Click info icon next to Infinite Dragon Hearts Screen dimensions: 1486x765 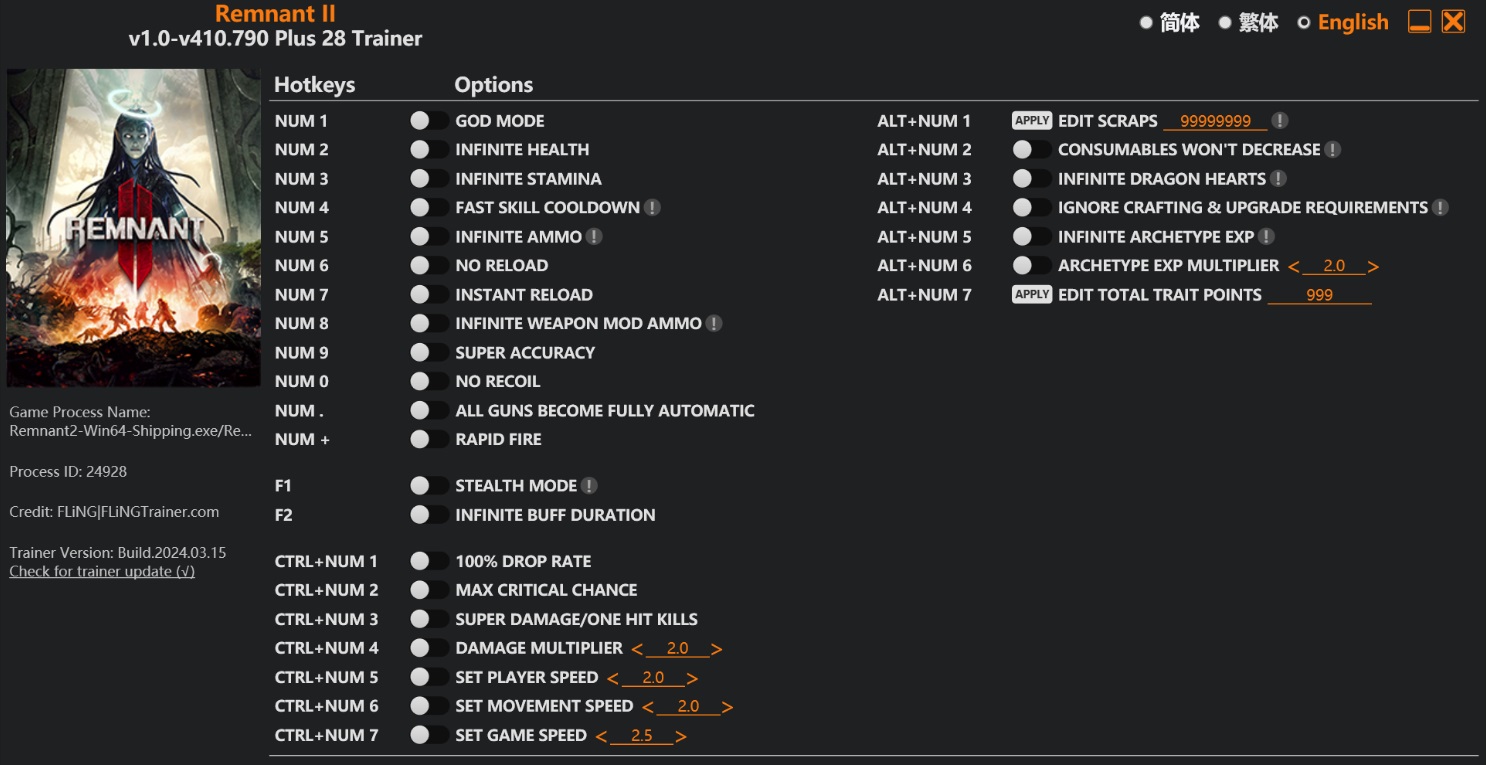pyautogui.click(x=1278, y=179)
